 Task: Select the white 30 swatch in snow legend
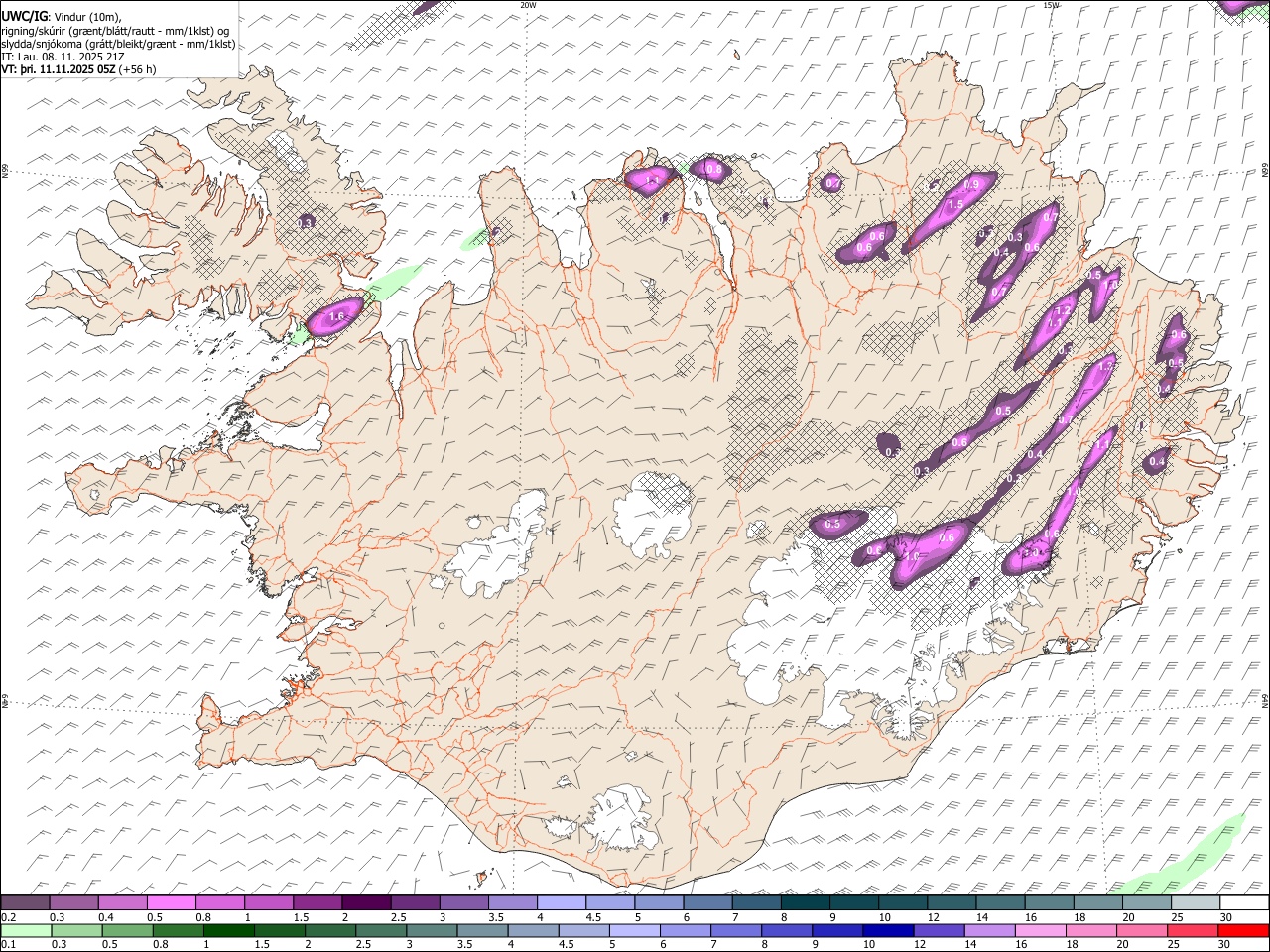click(1243, 903)
